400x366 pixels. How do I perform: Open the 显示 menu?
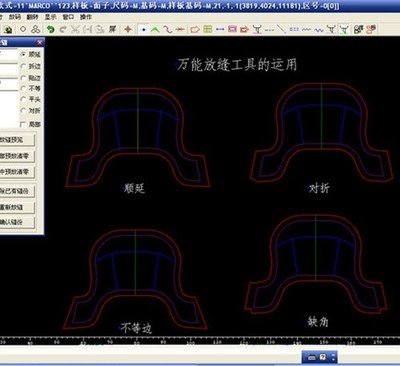(x=50, y=17)
